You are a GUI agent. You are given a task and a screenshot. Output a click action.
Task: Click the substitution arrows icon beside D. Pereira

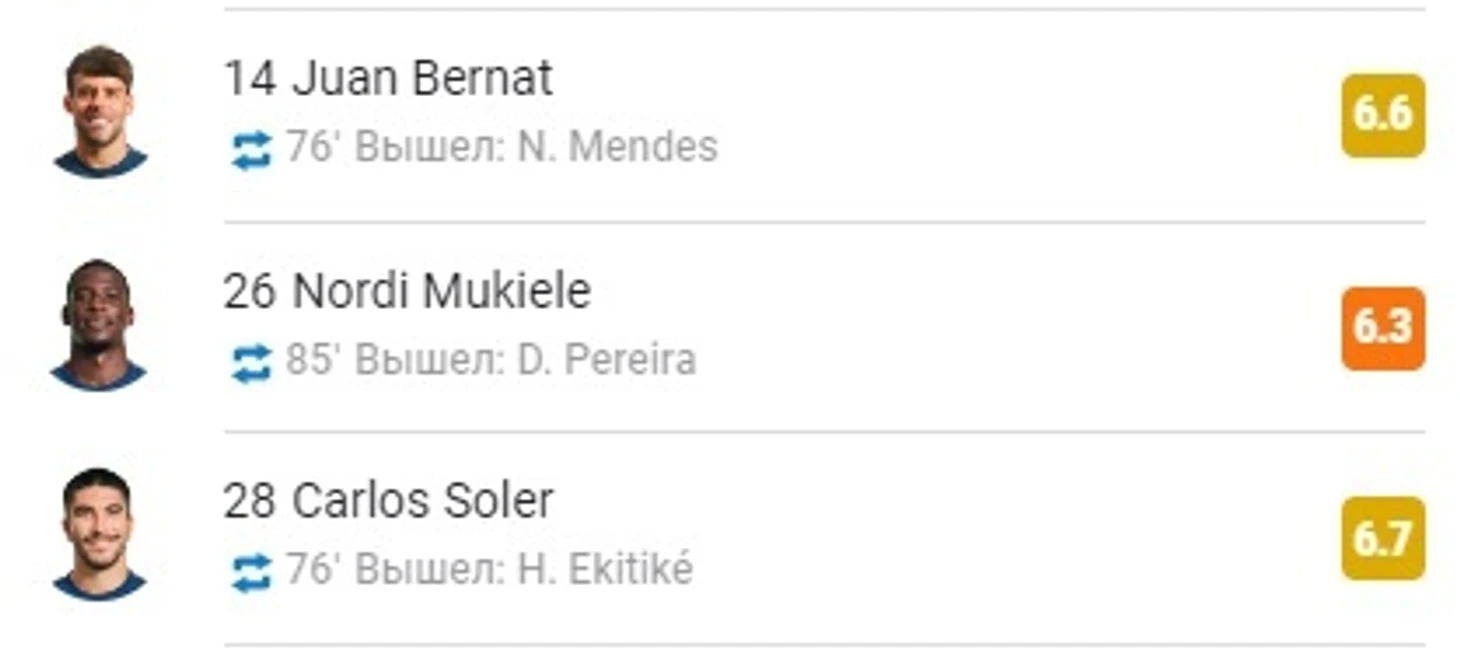click(x=251, y=362)
